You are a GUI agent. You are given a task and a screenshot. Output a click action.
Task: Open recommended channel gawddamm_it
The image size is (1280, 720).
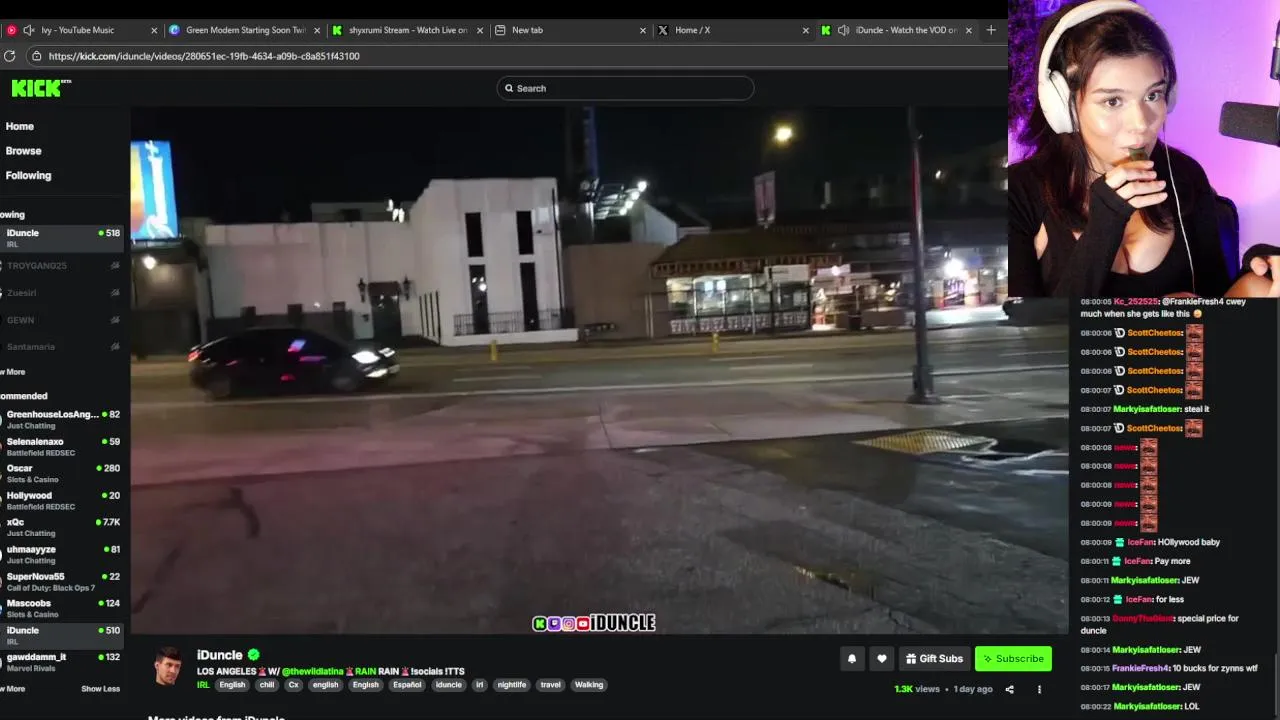pyautogui.click(x=62, y=662)
